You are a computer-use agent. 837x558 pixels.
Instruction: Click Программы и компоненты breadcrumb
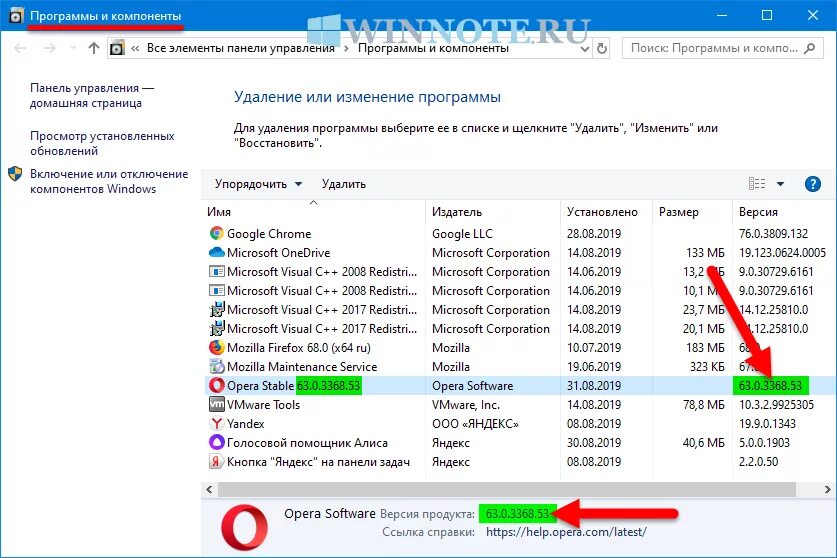433,48
